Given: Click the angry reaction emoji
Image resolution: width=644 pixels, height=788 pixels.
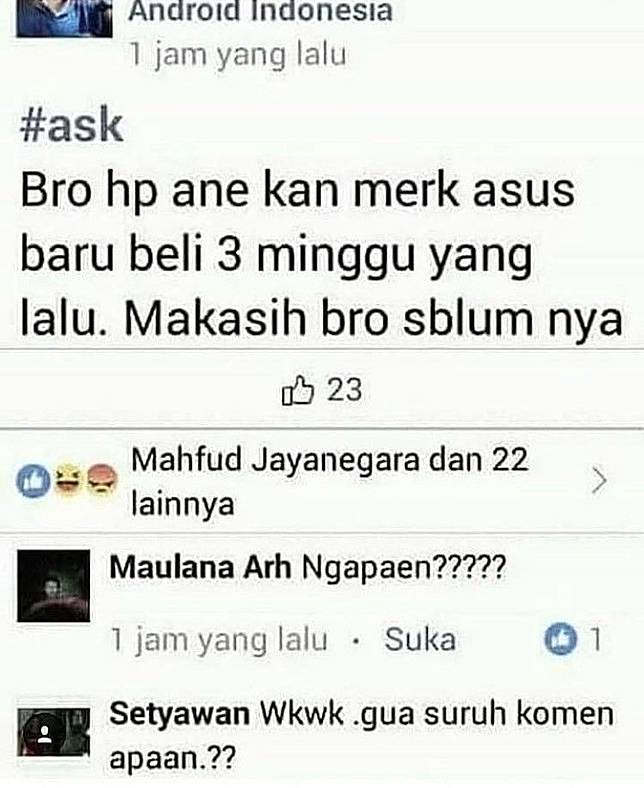Looking at the screenshot, I should [103, 481].
